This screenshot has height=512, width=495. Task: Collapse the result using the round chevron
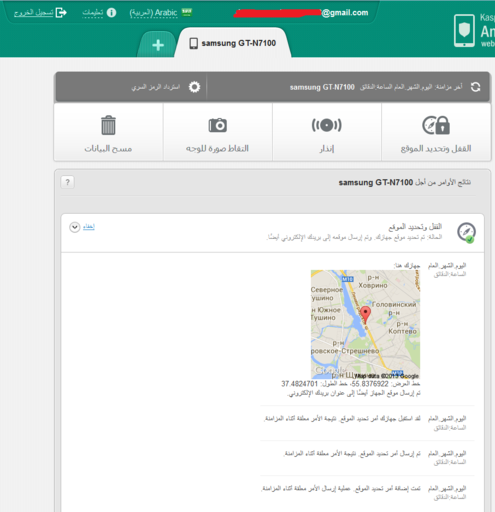click(75, 227)
